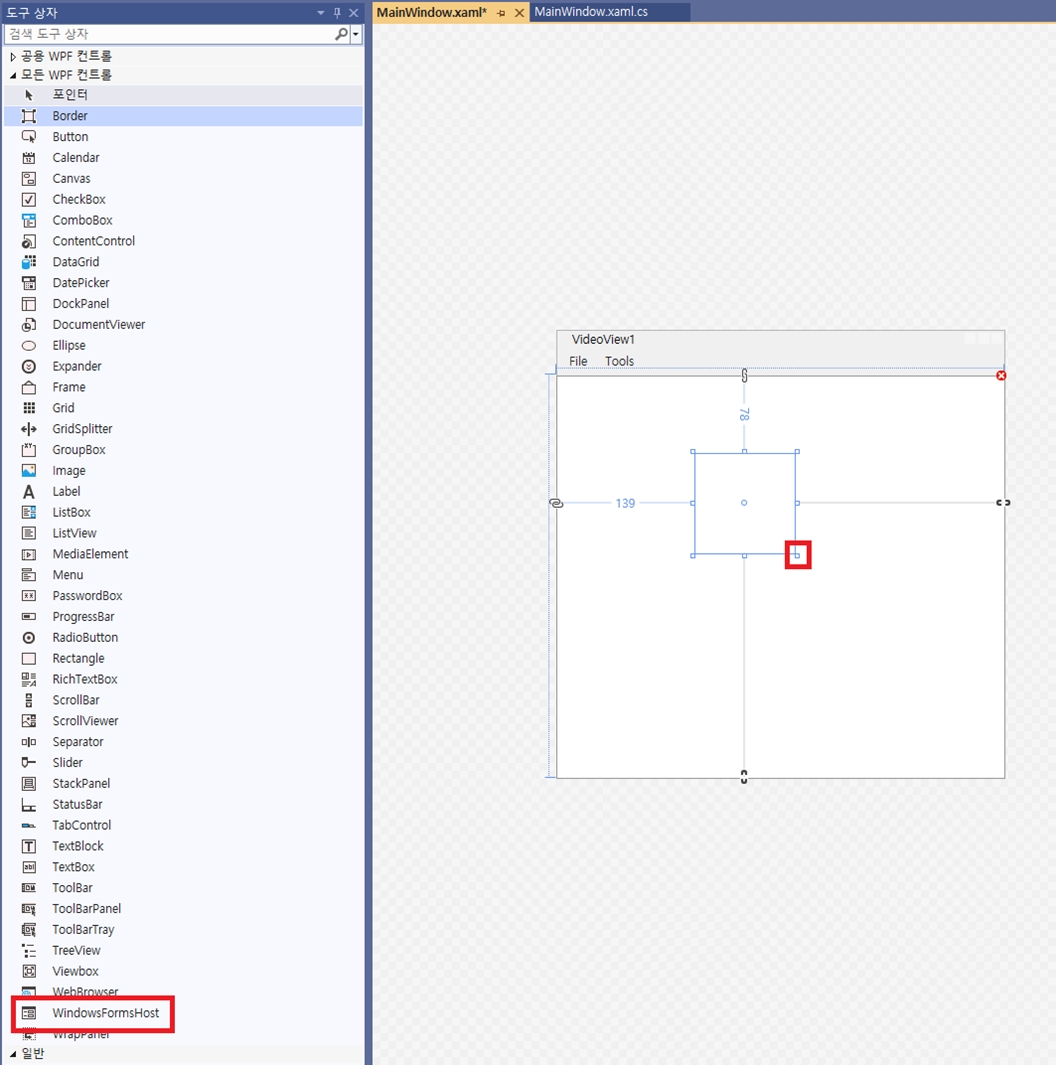Open the Tools menu in designer window
The width and height of the screenshot is (1056, 1065).
619,361
